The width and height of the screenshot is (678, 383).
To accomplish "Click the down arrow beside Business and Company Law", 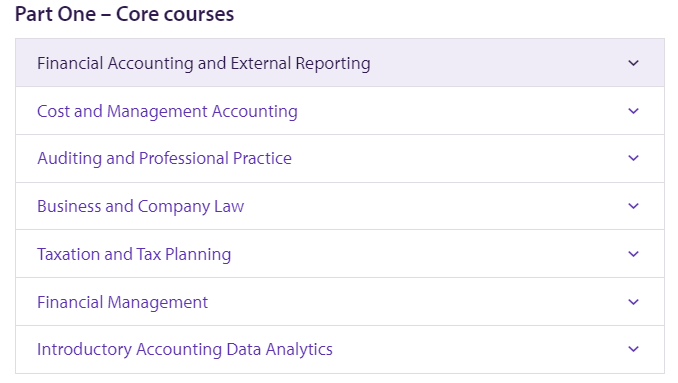I will pyautogui.click(x=633, y=206).
